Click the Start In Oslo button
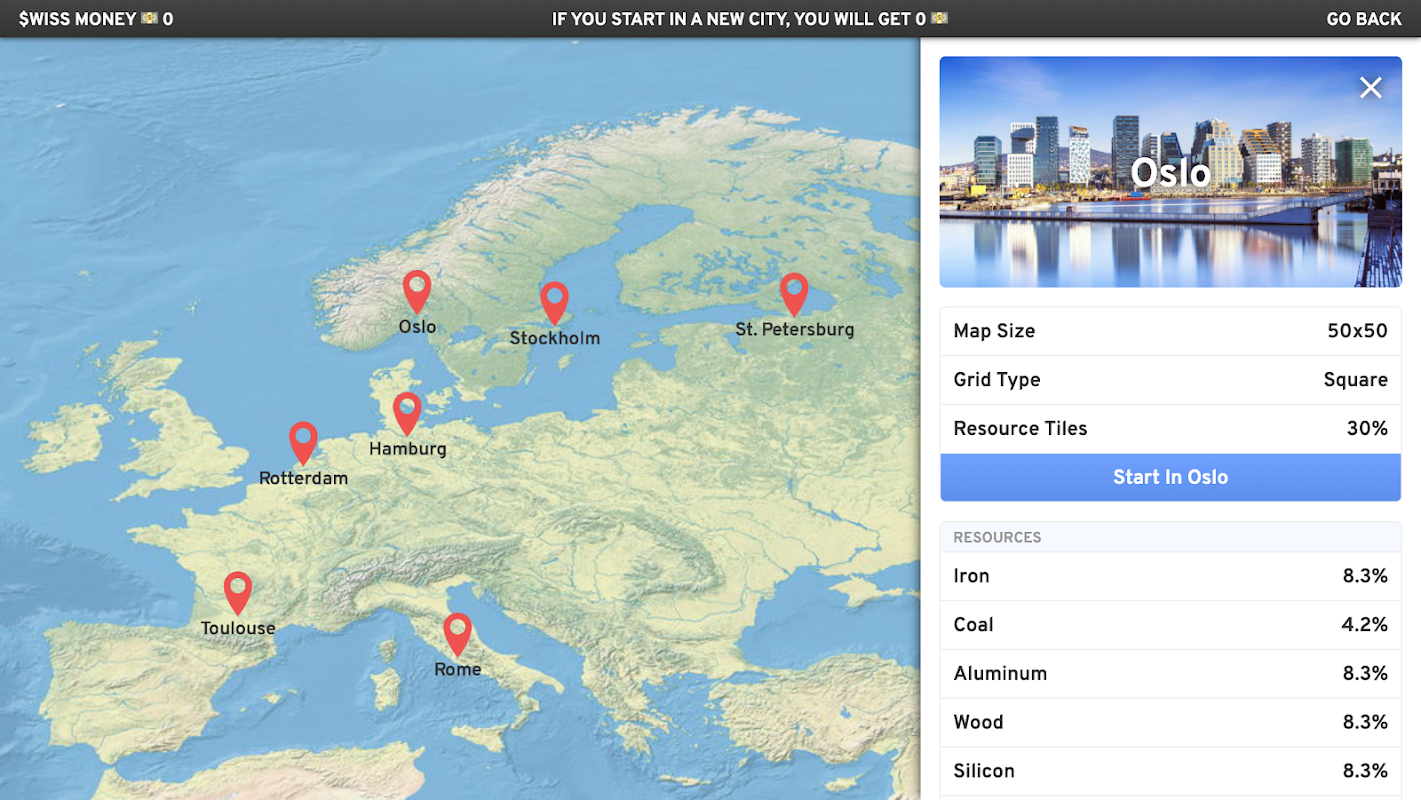The image size is (1421, 800). pyautogui.click(x=1170, y=477)
